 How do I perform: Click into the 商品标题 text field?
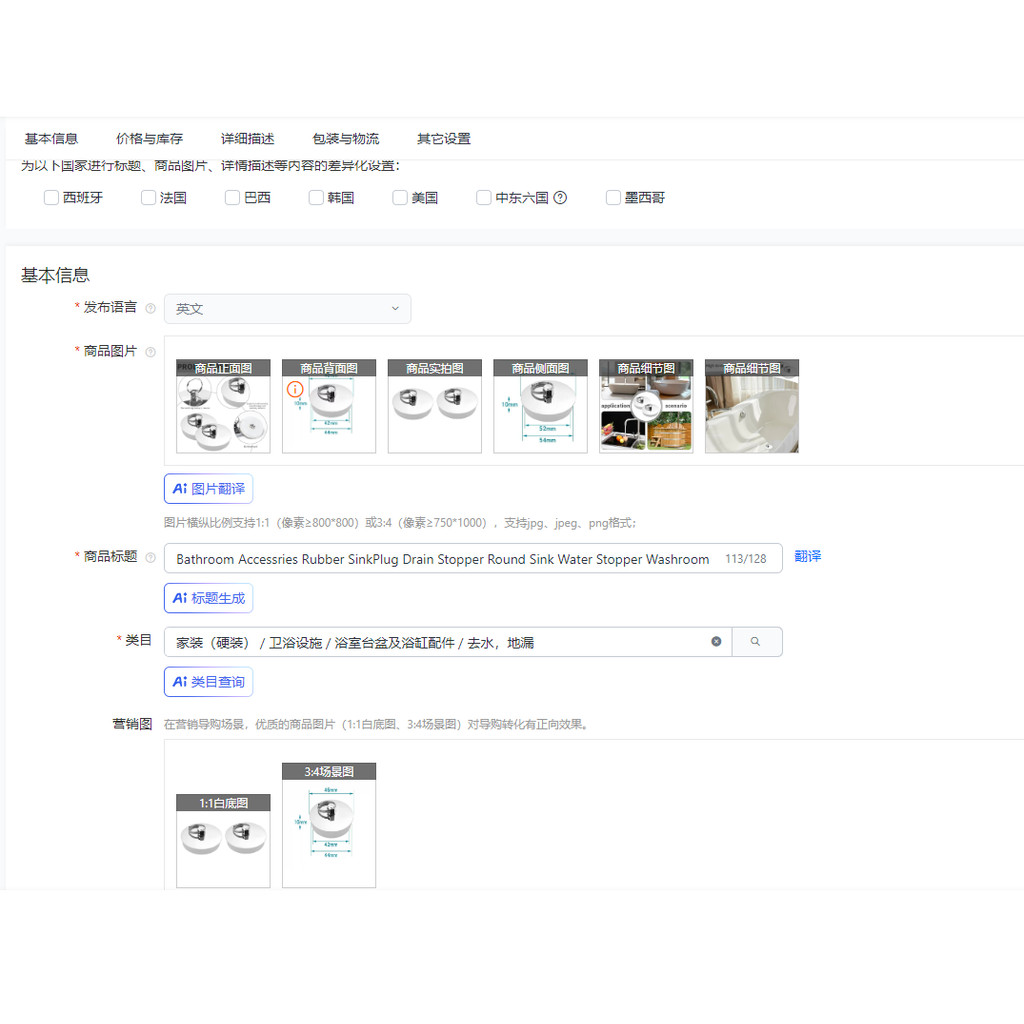pyautogui.click(x=440, y=559)
